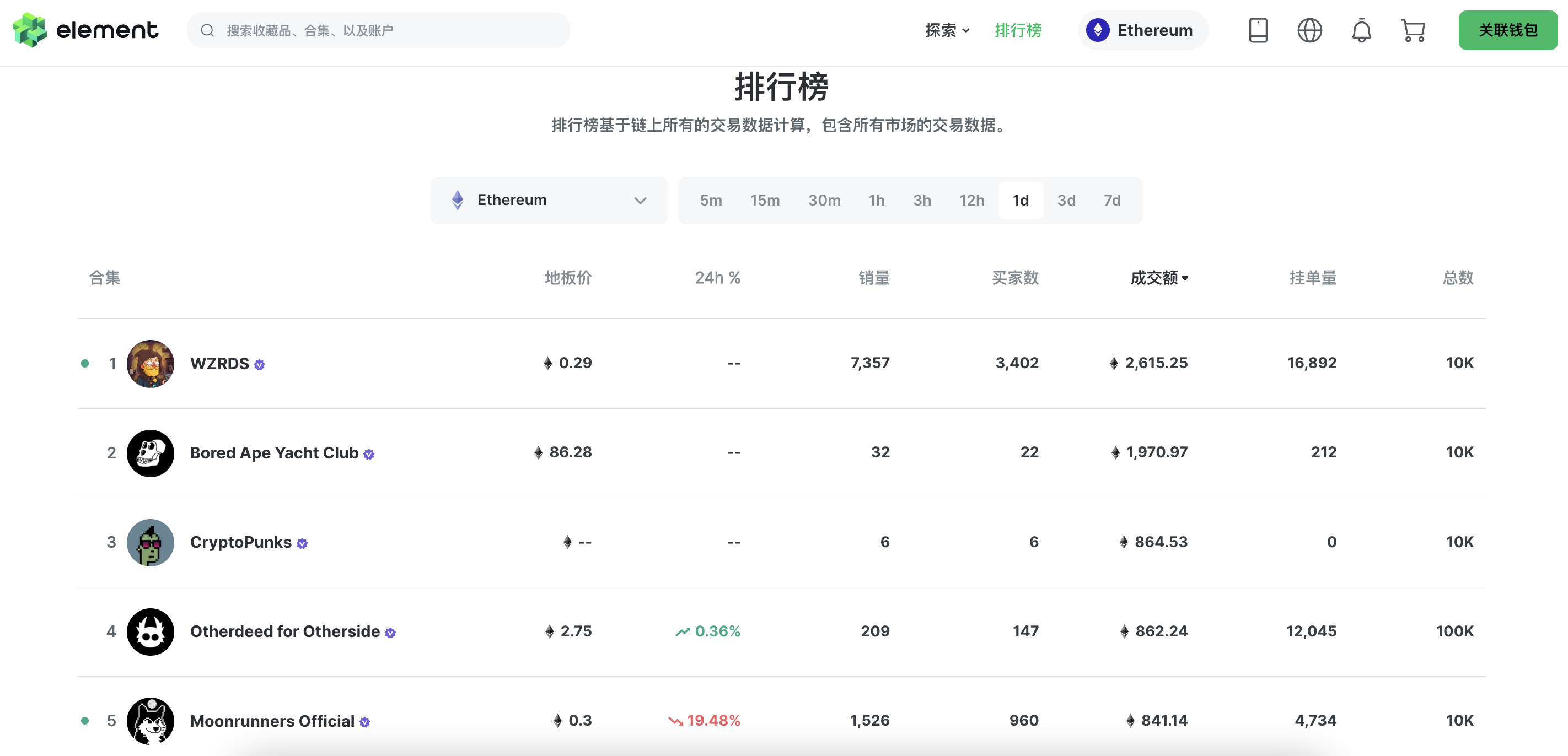Go to 排行榜 in the navigation
Viewport: 1568px width, 756px height.
tap(1018, 30)
